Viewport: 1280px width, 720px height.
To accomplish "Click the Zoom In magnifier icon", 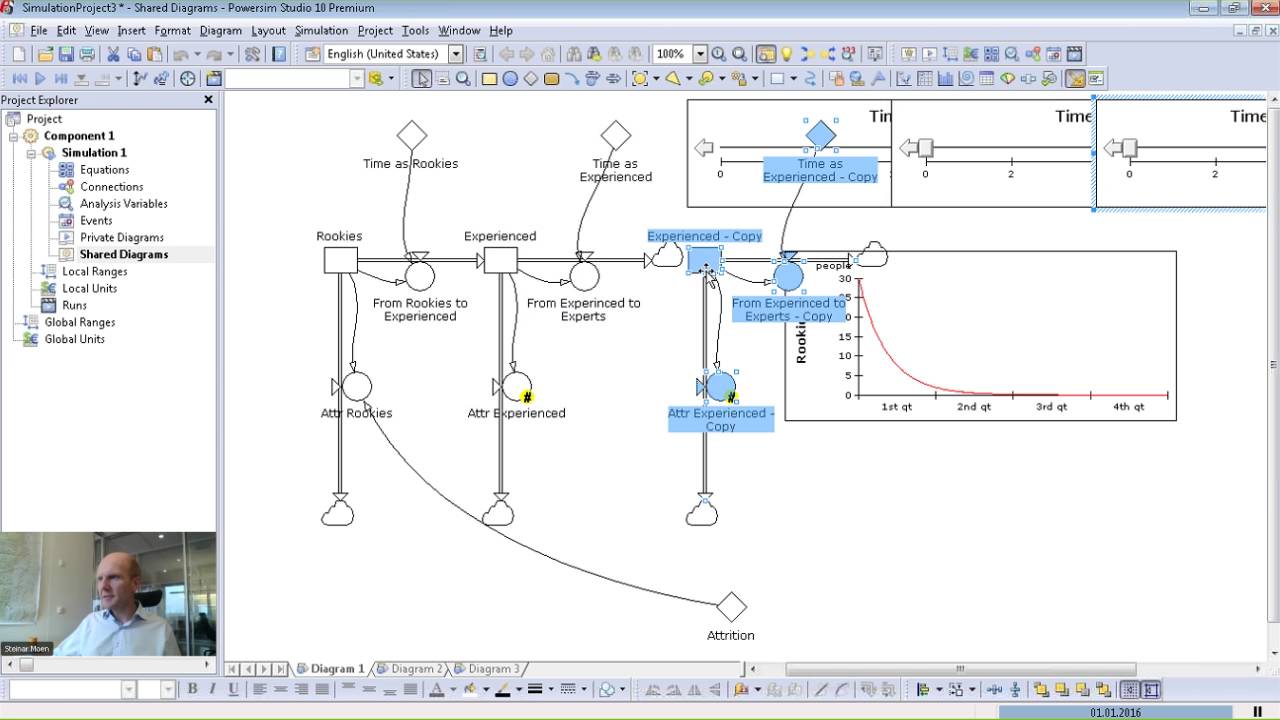I will point(719,54).
